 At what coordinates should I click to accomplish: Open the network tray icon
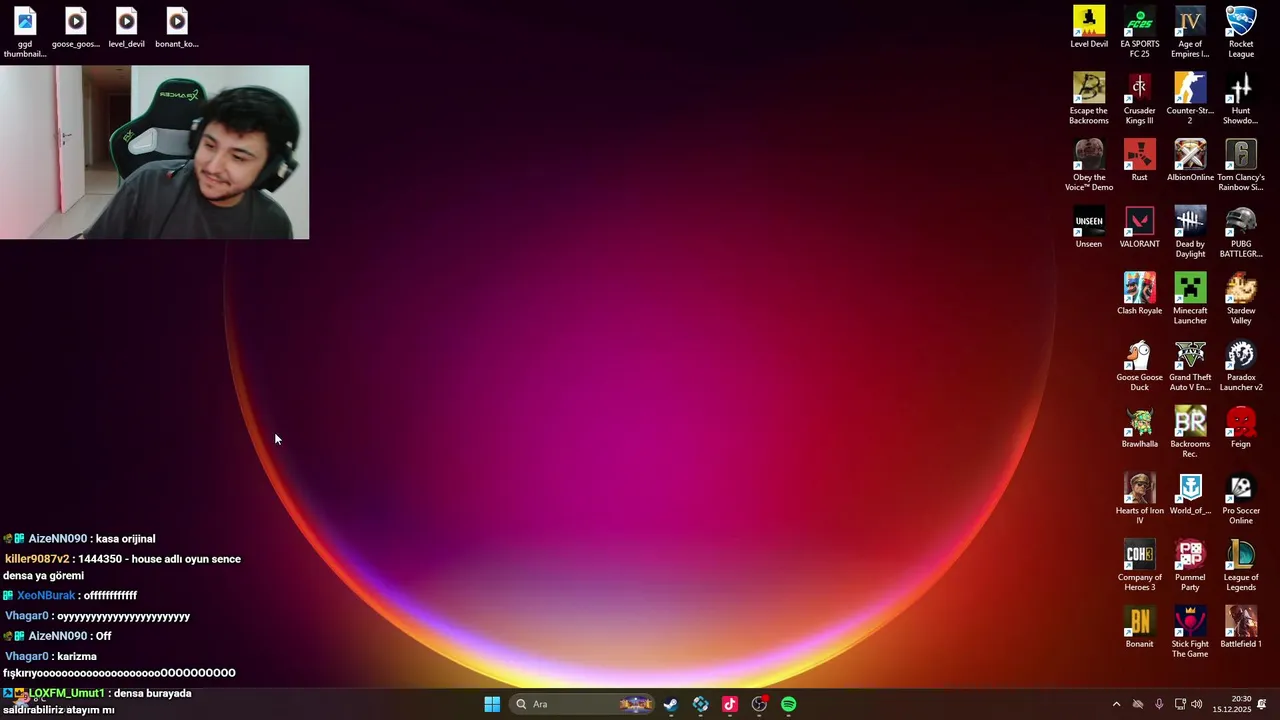(x=1180, y=704)
